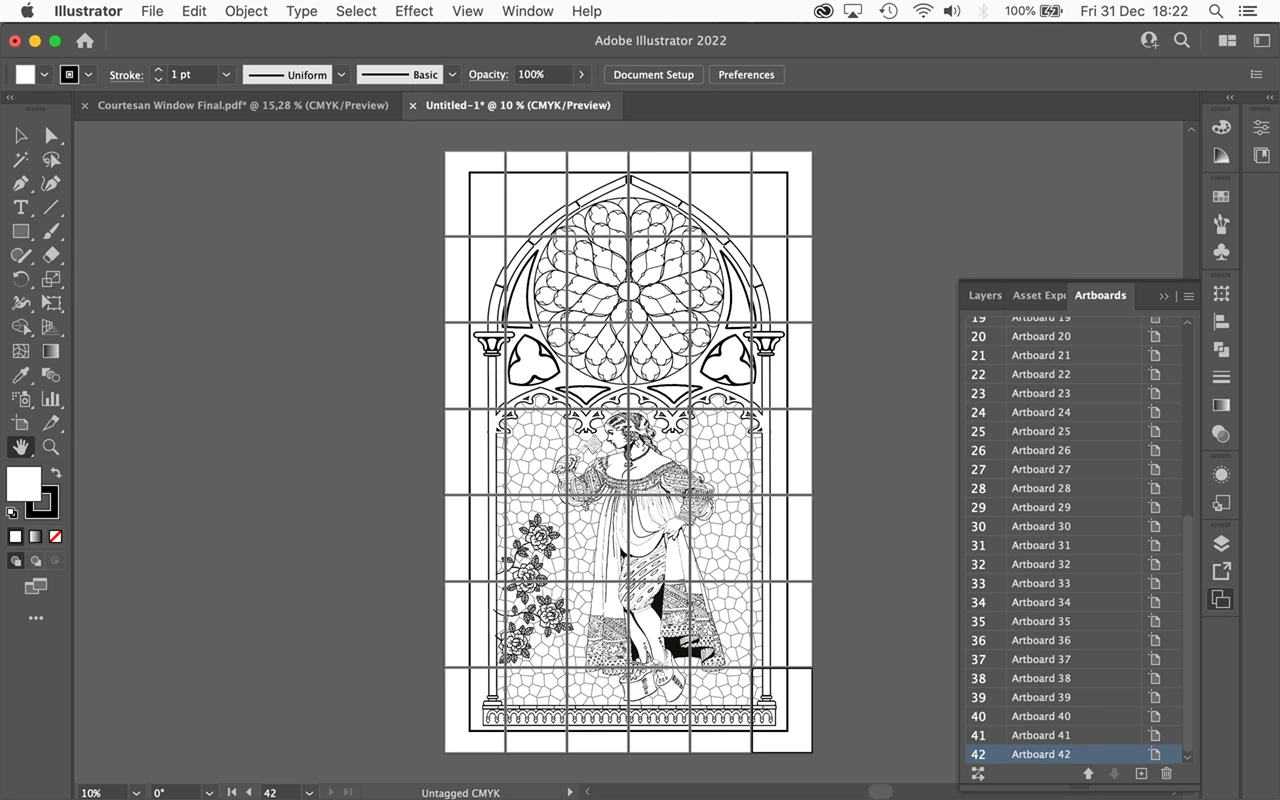Choose the Rectangle tool
This screenshot has width=1280, height=800.
21,232
